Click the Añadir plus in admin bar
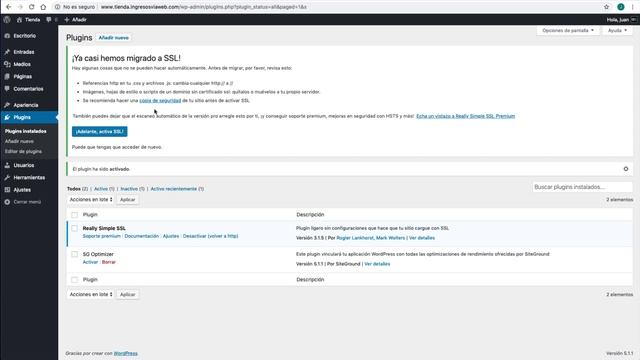The image size is (640, 360). (x=76, y=20)
